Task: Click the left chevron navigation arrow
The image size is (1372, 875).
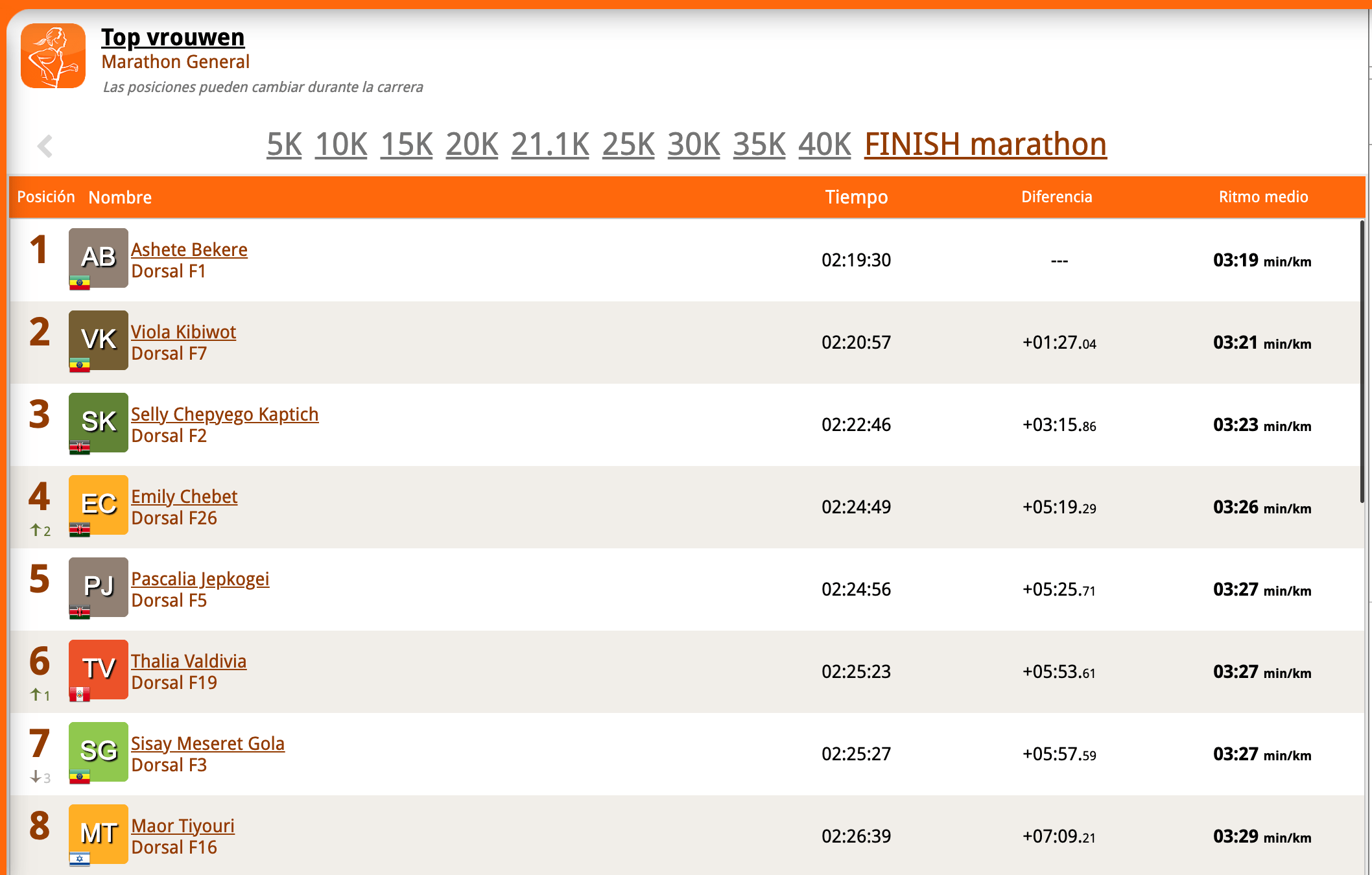Action: click(45, 146)
